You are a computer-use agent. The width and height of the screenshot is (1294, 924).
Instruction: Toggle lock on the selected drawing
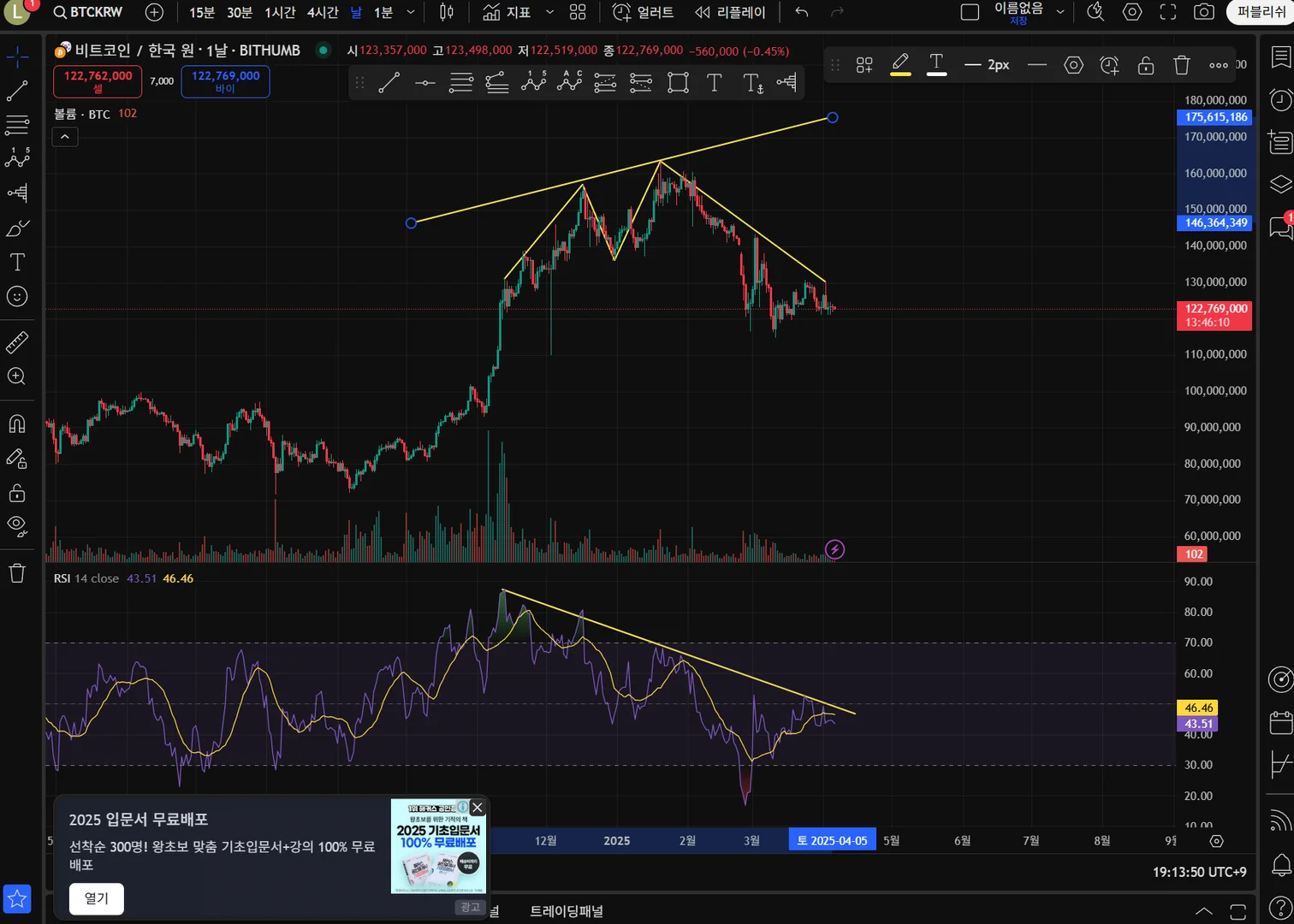point(1146,65)
